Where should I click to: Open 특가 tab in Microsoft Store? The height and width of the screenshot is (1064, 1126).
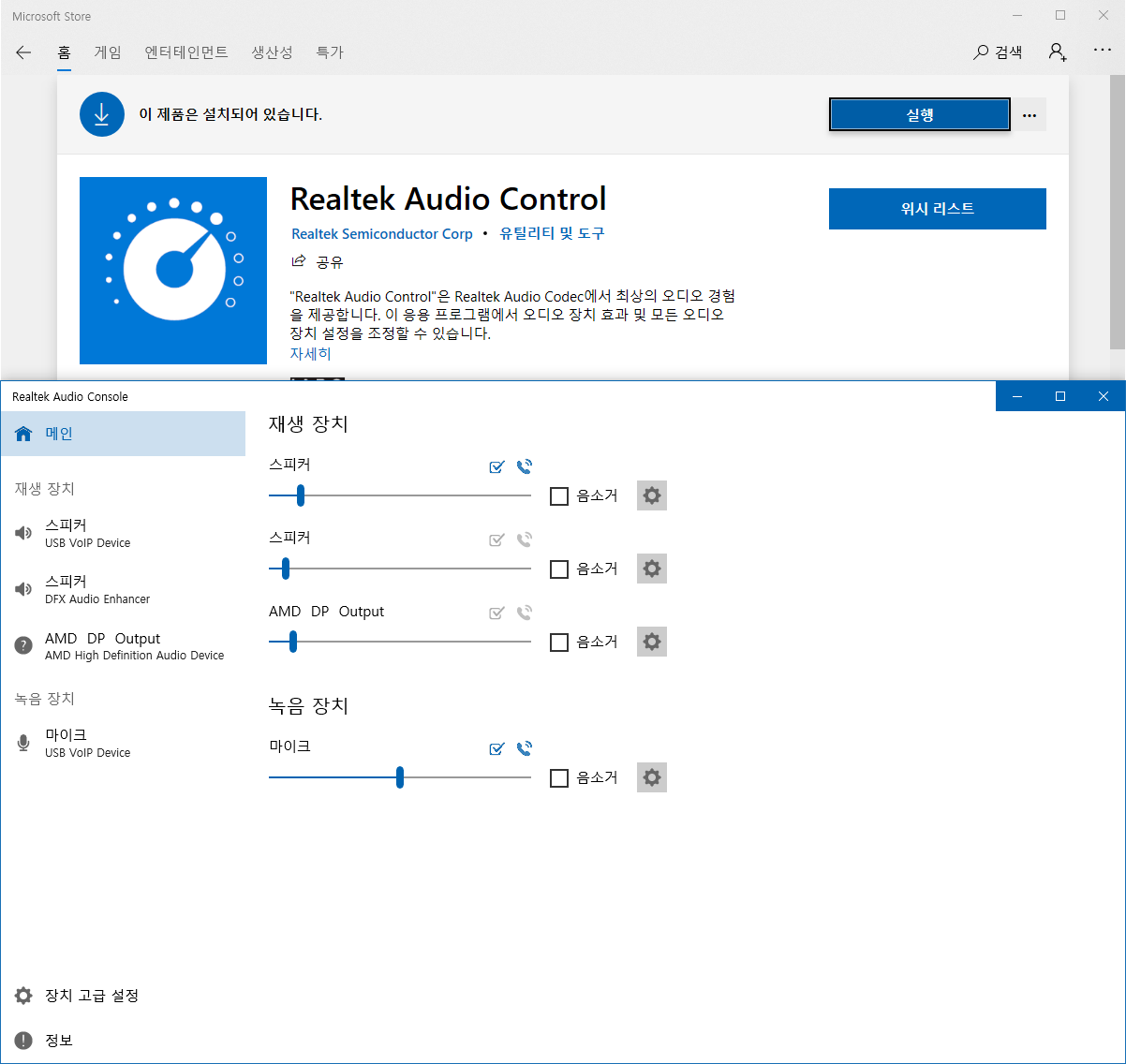point(330,52)
